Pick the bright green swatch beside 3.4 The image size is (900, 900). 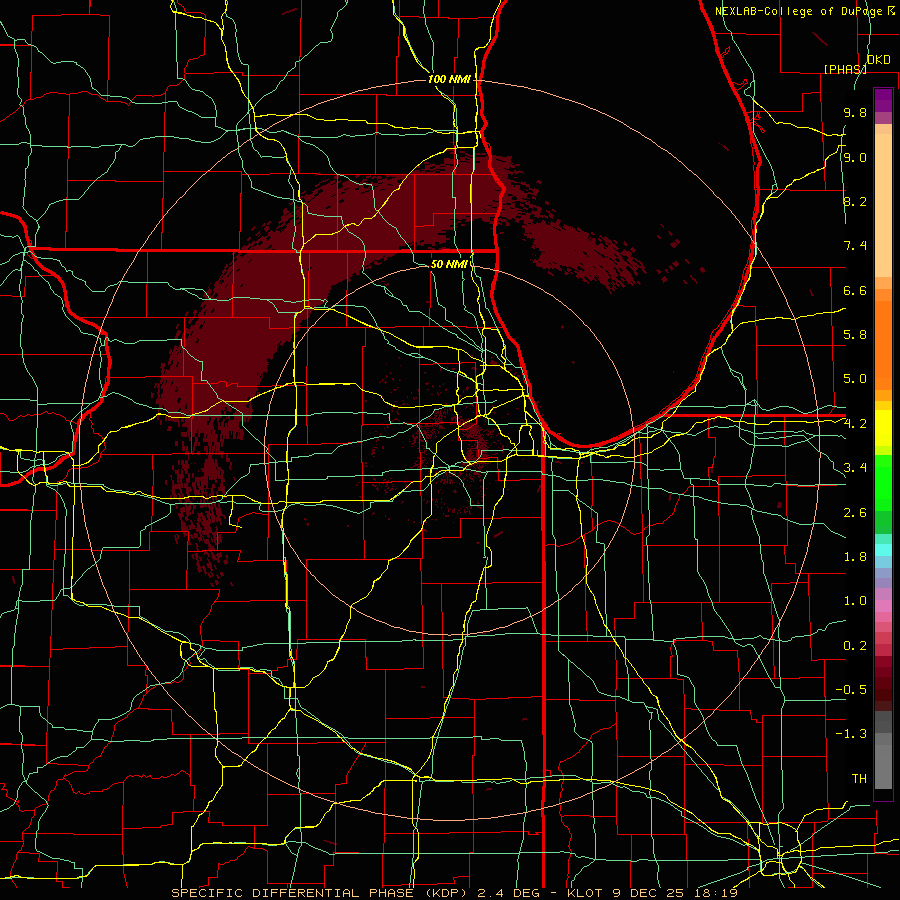pyautogui.click(x=883, y=481)
